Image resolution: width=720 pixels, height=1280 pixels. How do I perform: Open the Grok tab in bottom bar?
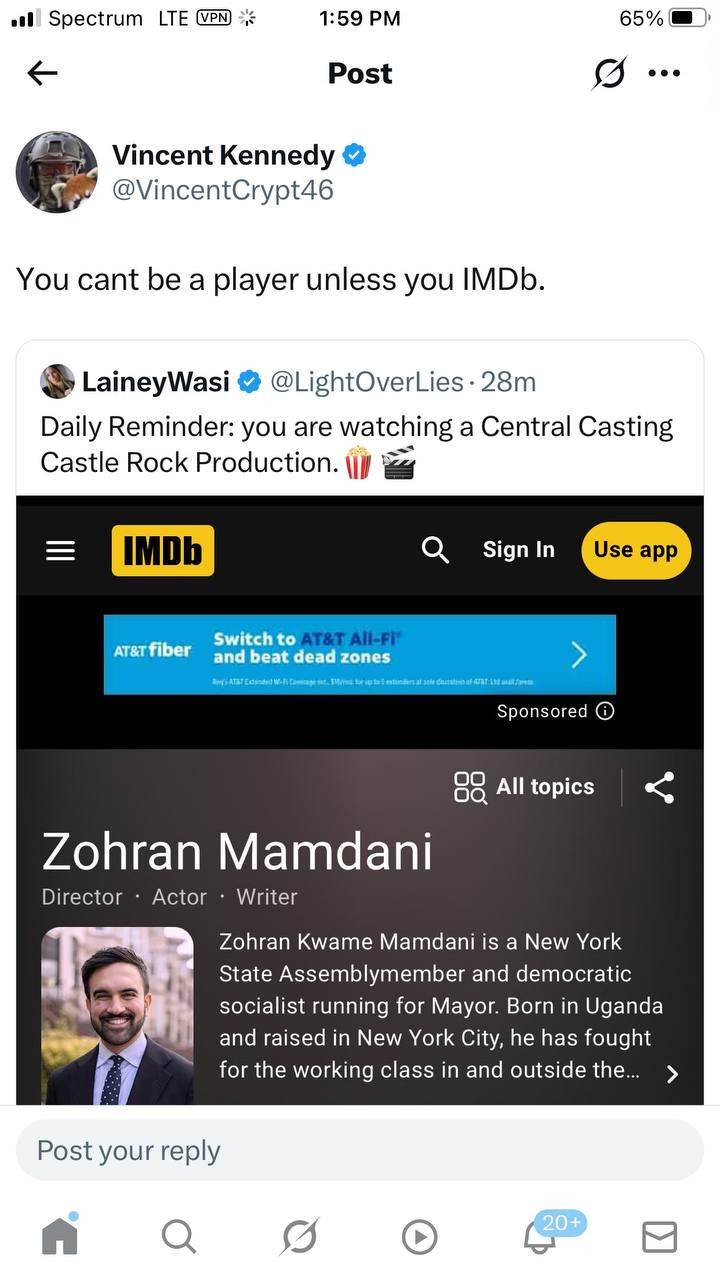pos(299,1237)
